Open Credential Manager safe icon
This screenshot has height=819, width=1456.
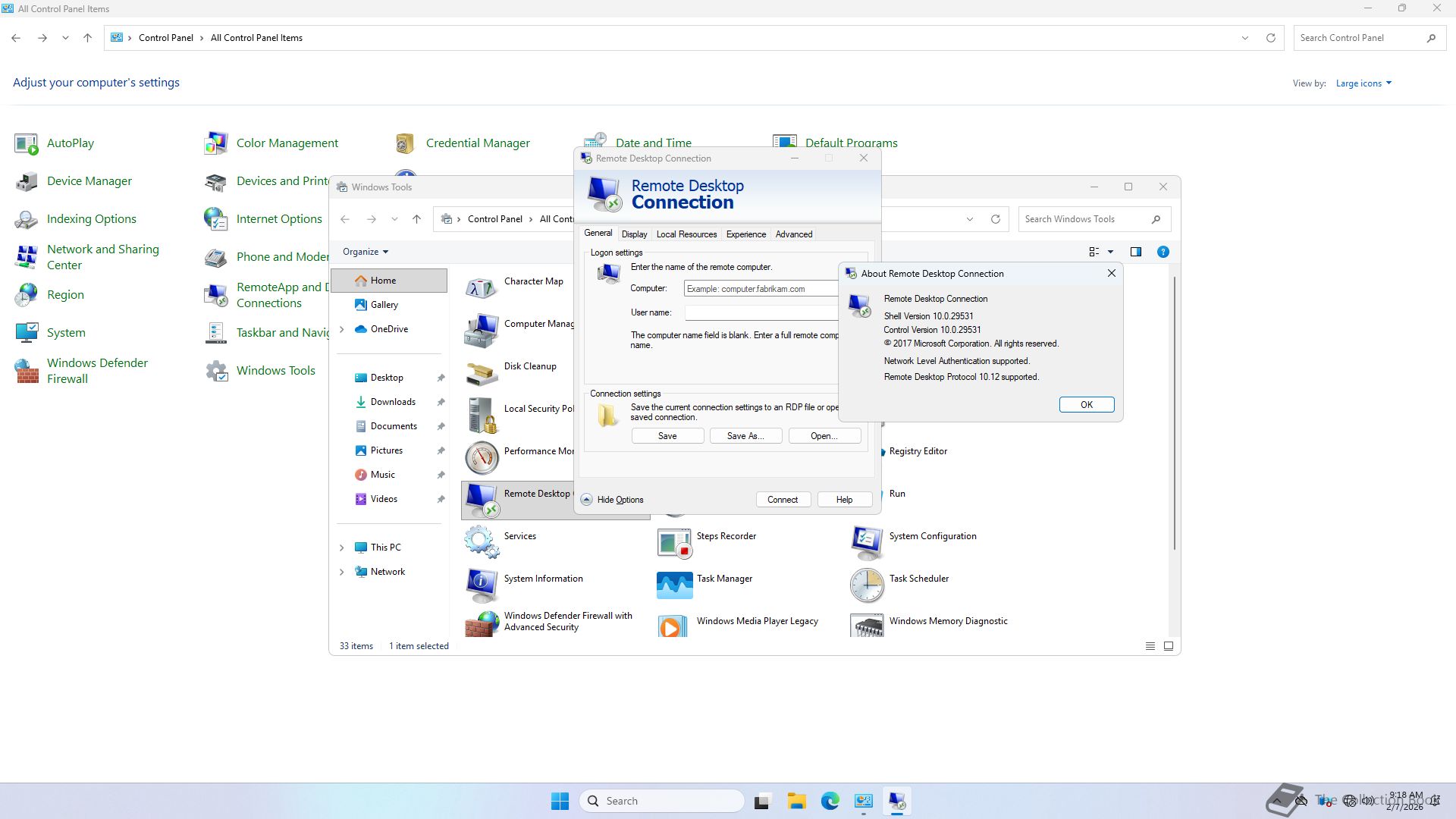pos(405,143)
